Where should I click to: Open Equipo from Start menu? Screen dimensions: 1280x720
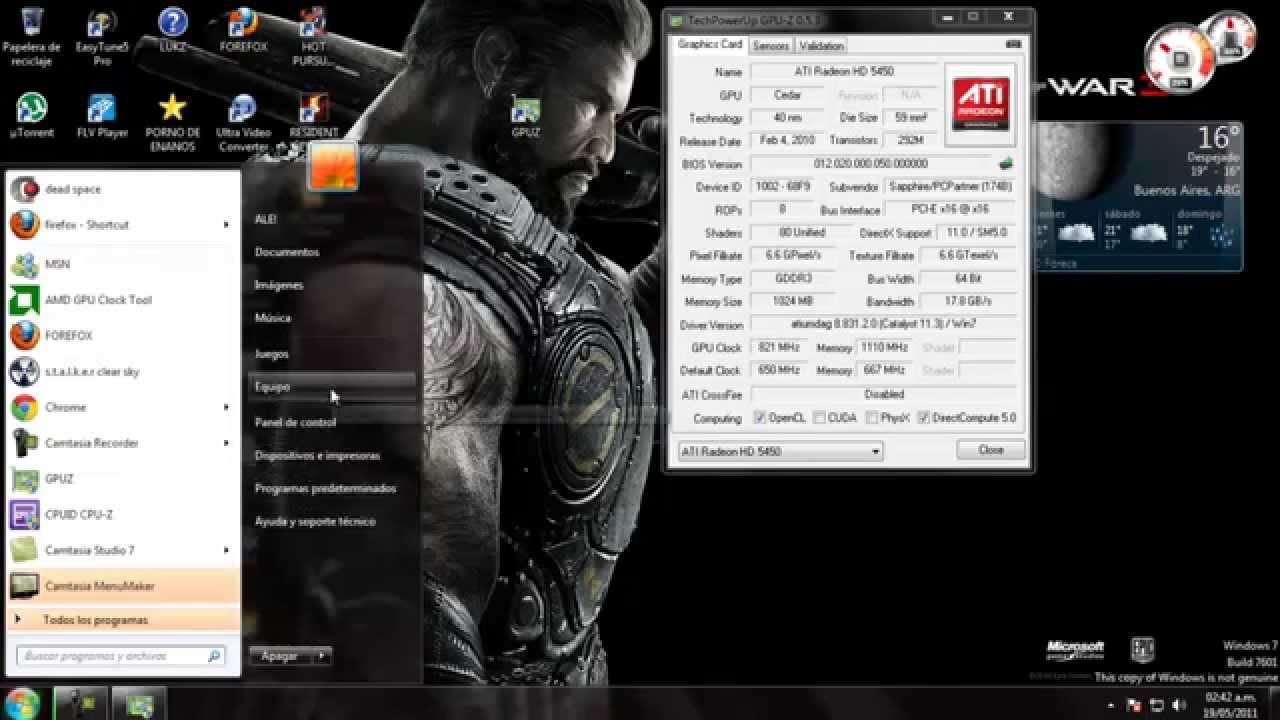pos(331,386)
